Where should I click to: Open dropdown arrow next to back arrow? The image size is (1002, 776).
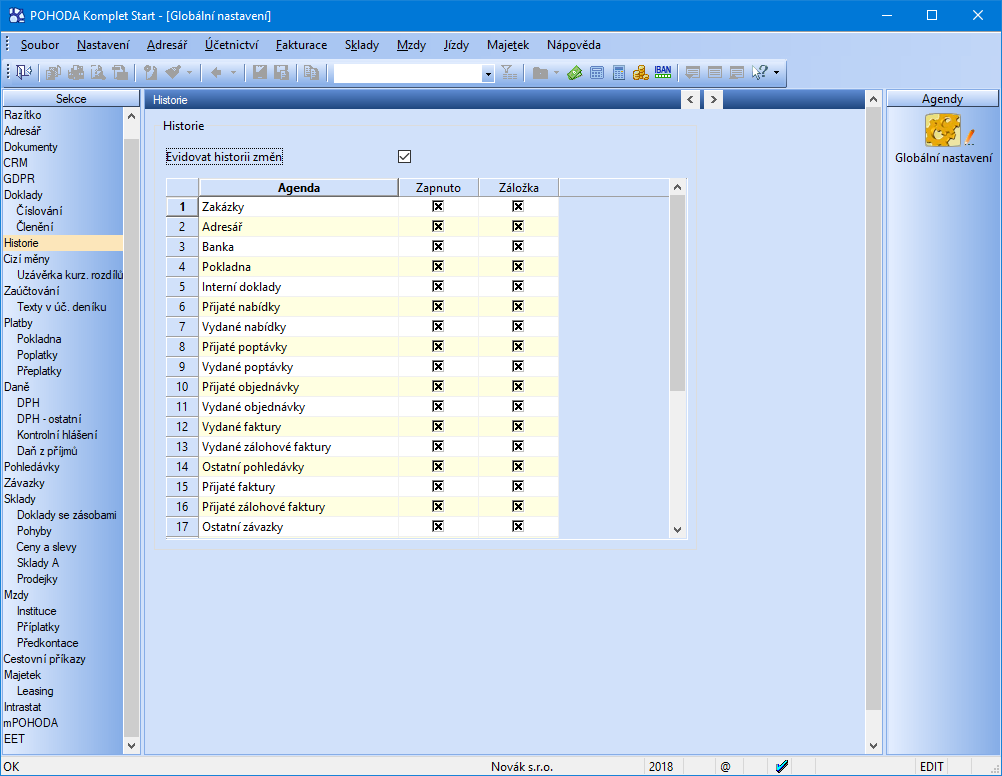point(233,73)
